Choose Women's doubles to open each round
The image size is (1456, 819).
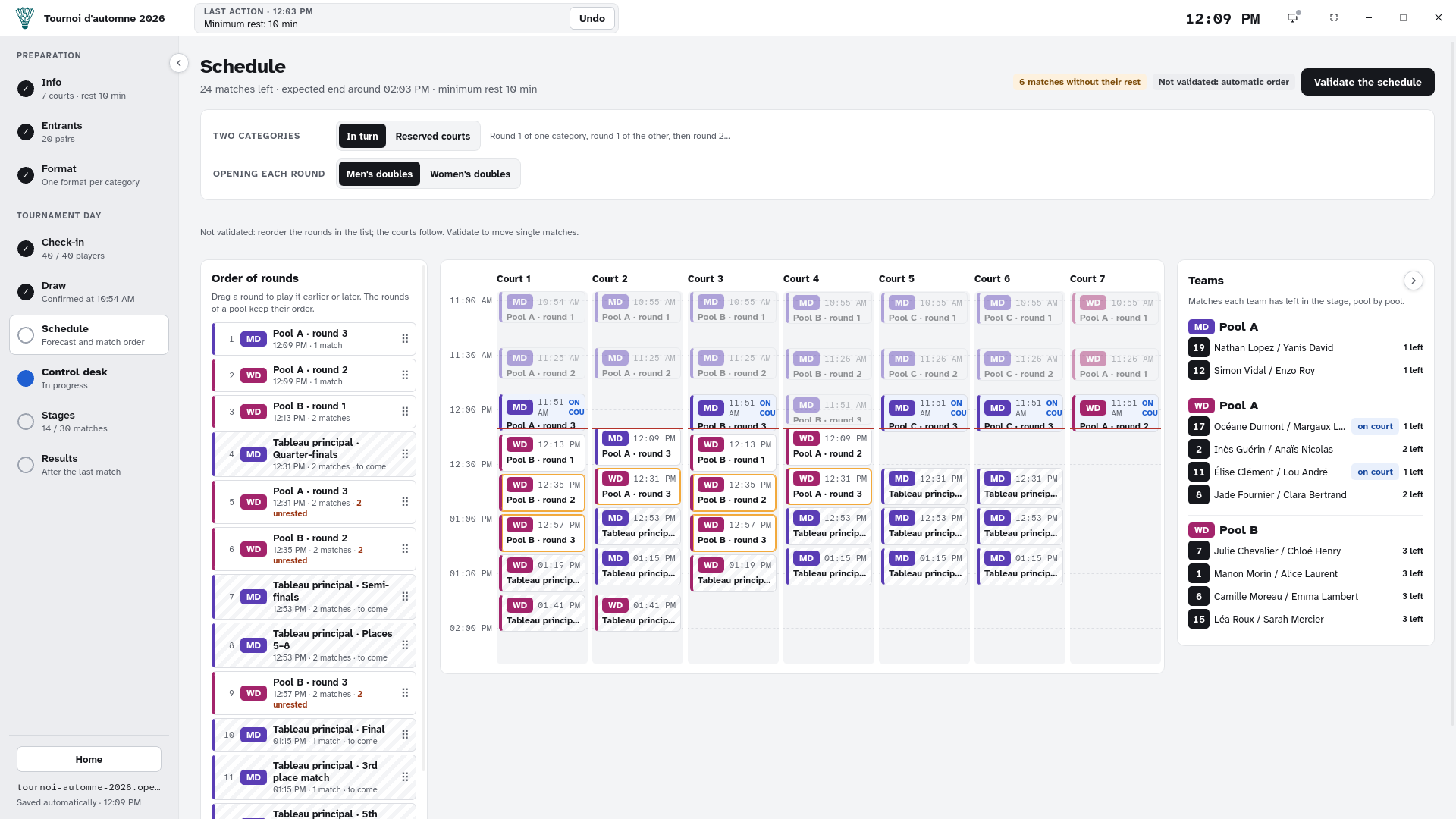470,174
